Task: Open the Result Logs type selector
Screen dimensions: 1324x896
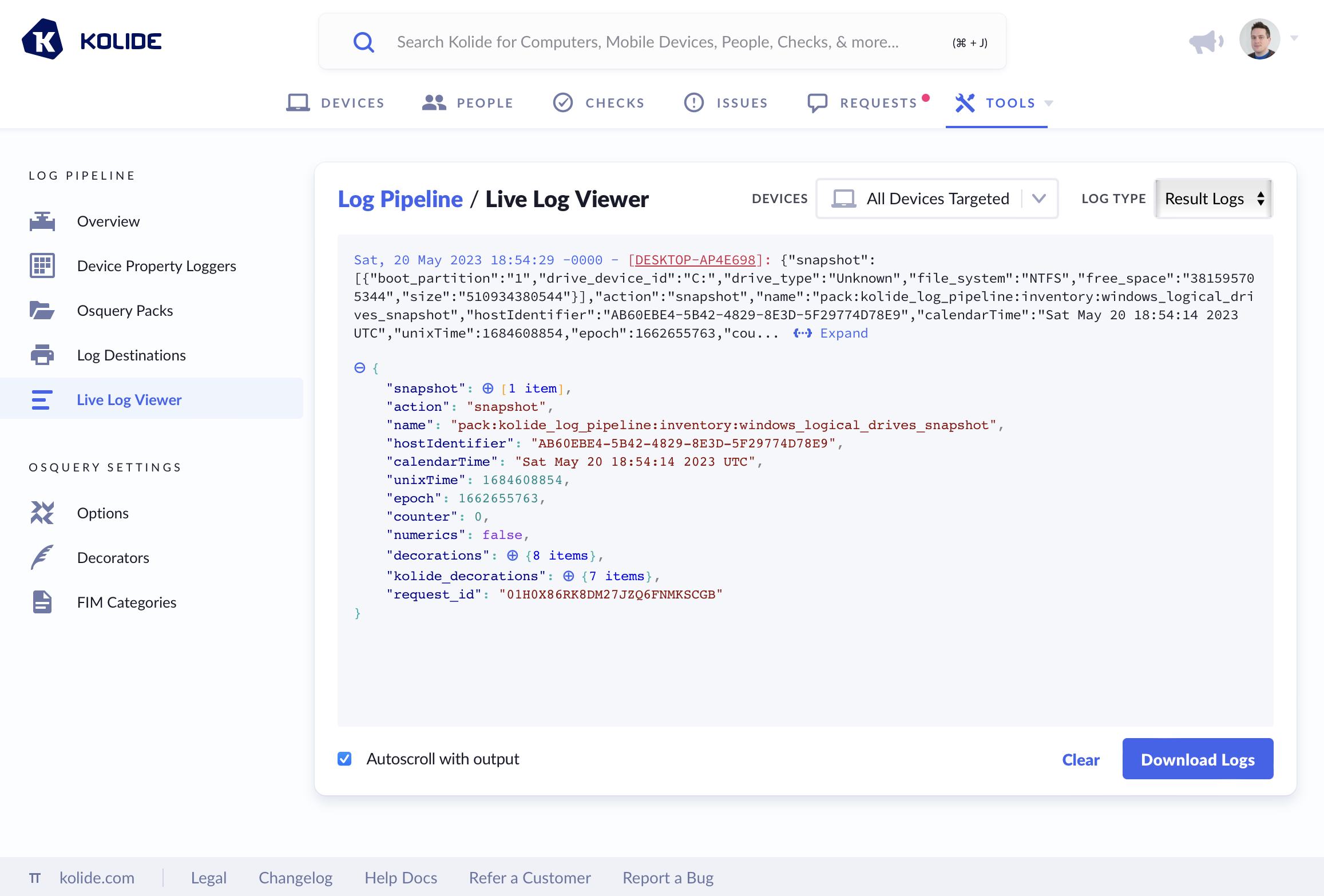Action: [1214, 199]
